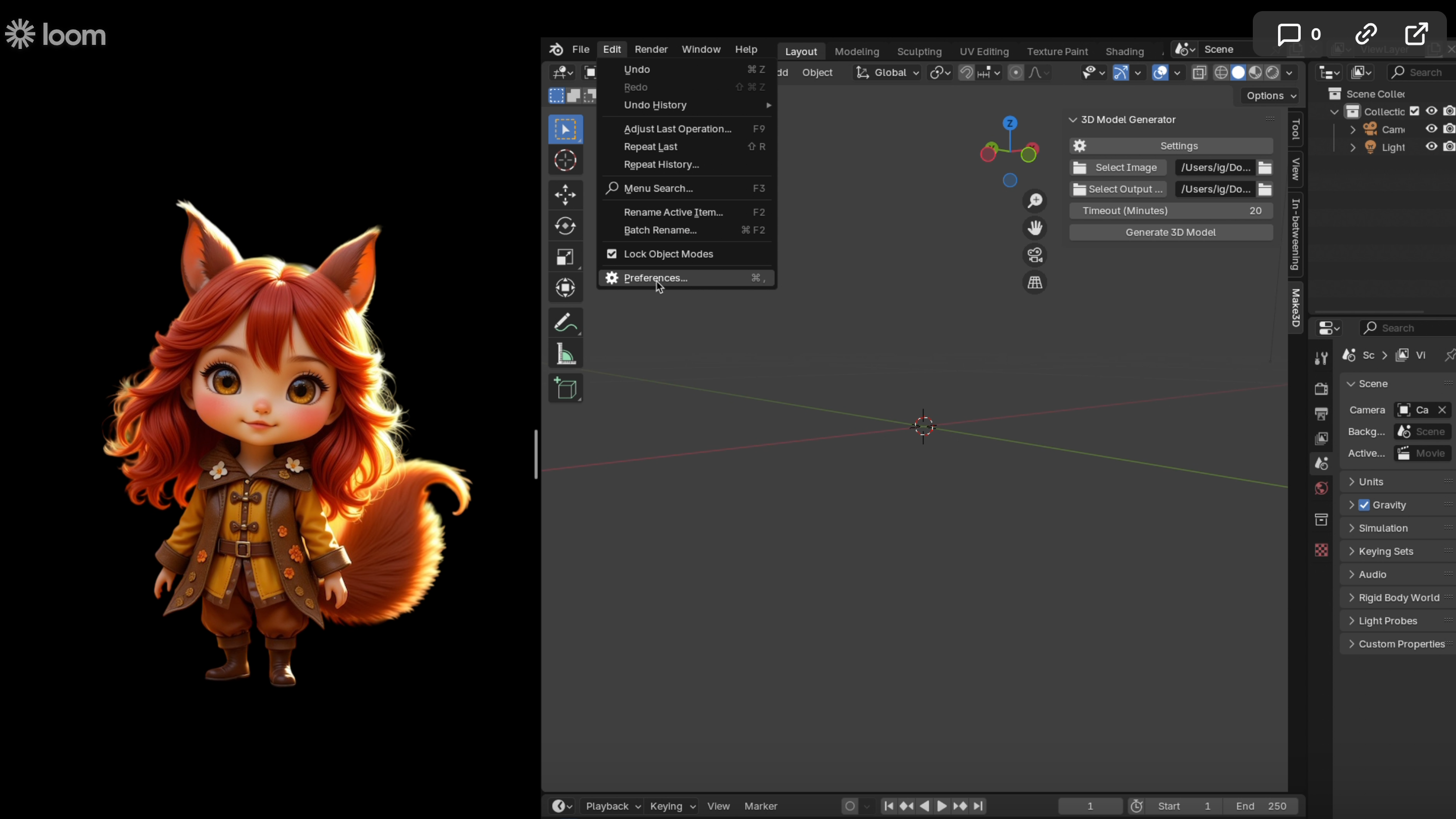Open the Options dropdown
The height and width of the screenshot is (819, 1456).
(x=1270, y=95)
